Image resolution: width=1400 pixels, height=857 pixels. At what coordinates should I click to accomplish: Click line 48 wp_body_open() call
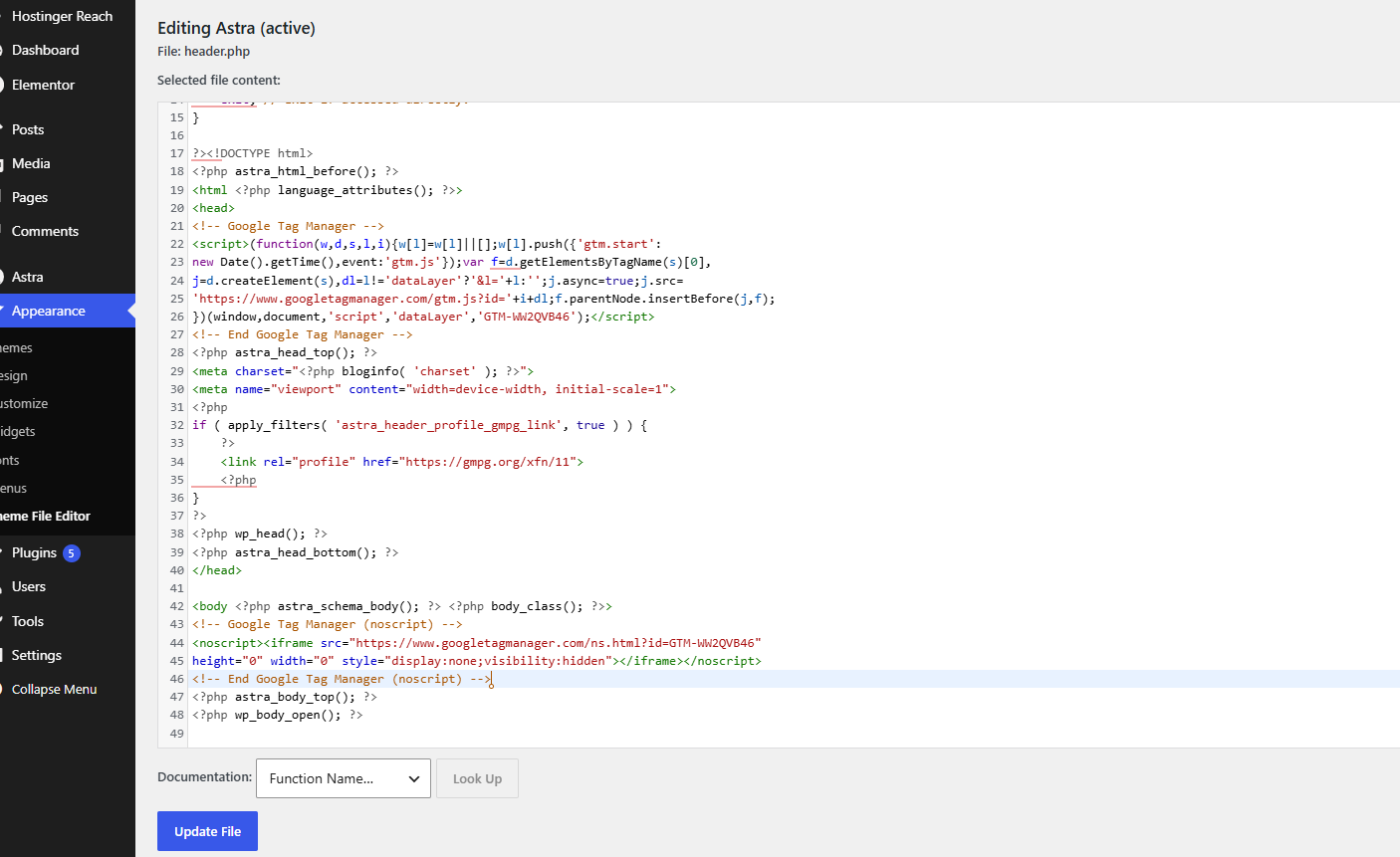[278, 715]
